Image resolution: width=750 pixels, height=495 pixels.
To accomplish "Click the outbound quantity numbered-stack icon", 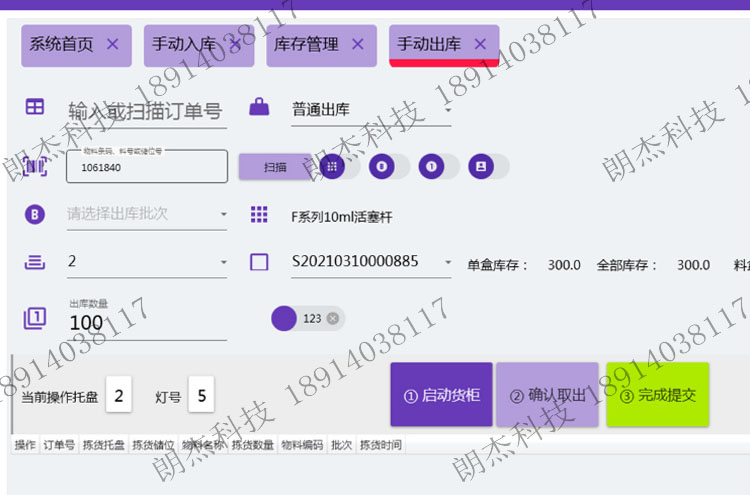I will point(35,319).
